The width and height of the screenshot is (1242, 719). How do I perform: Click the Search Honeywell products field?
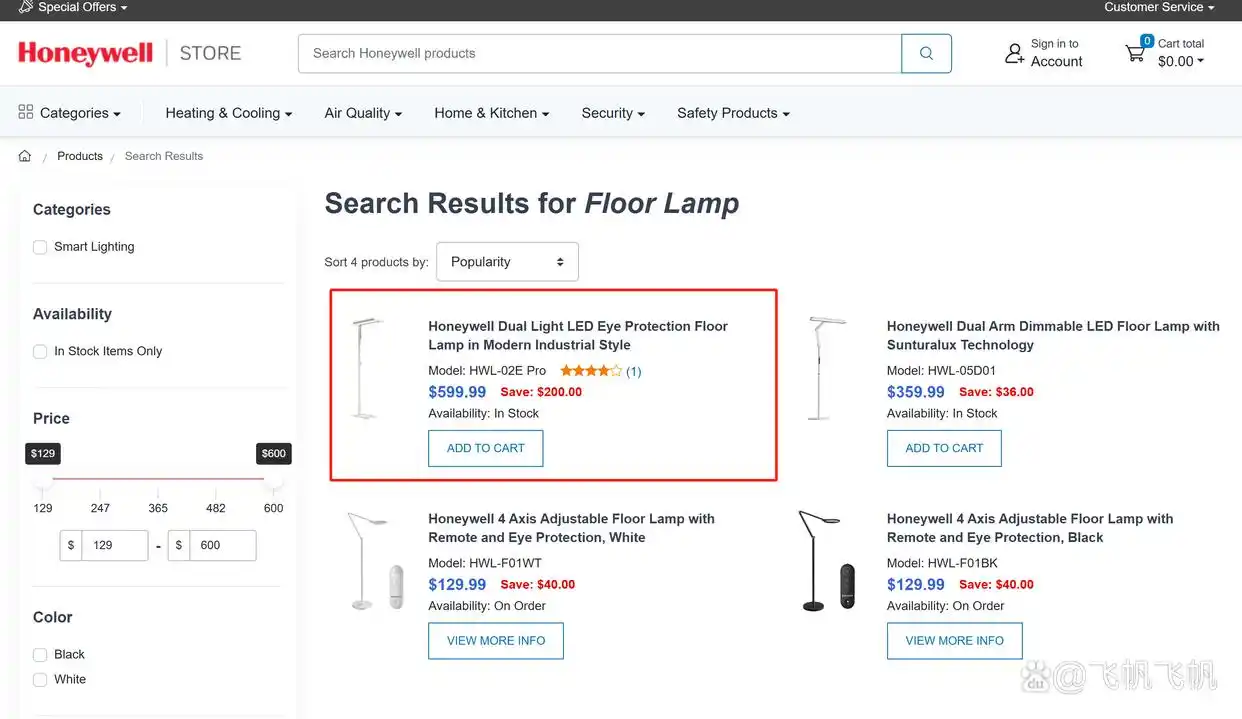(x=599, y=54)
